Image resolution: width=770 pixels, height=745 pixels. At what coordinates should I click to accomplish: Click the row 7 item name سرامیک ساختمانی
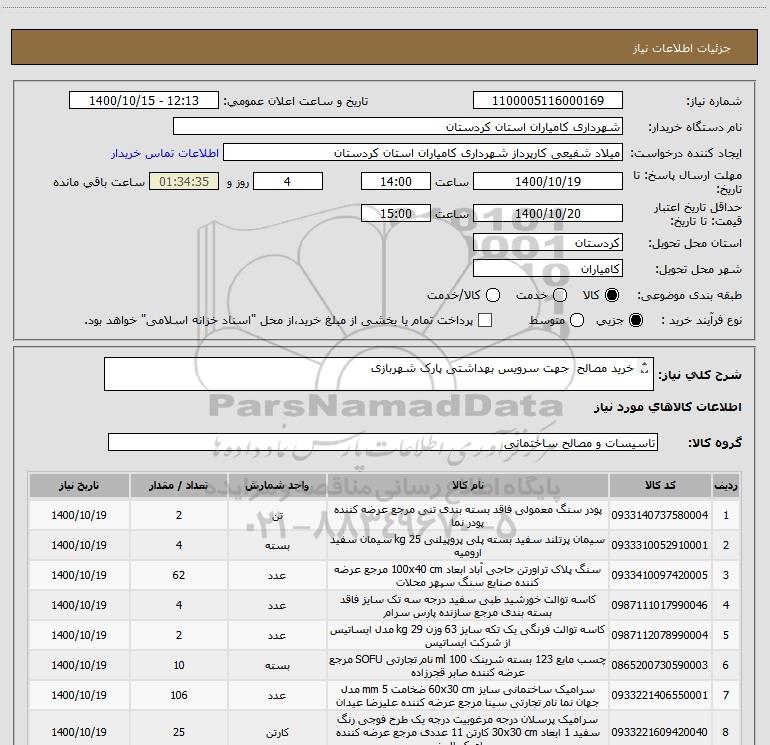coord(468,695)
